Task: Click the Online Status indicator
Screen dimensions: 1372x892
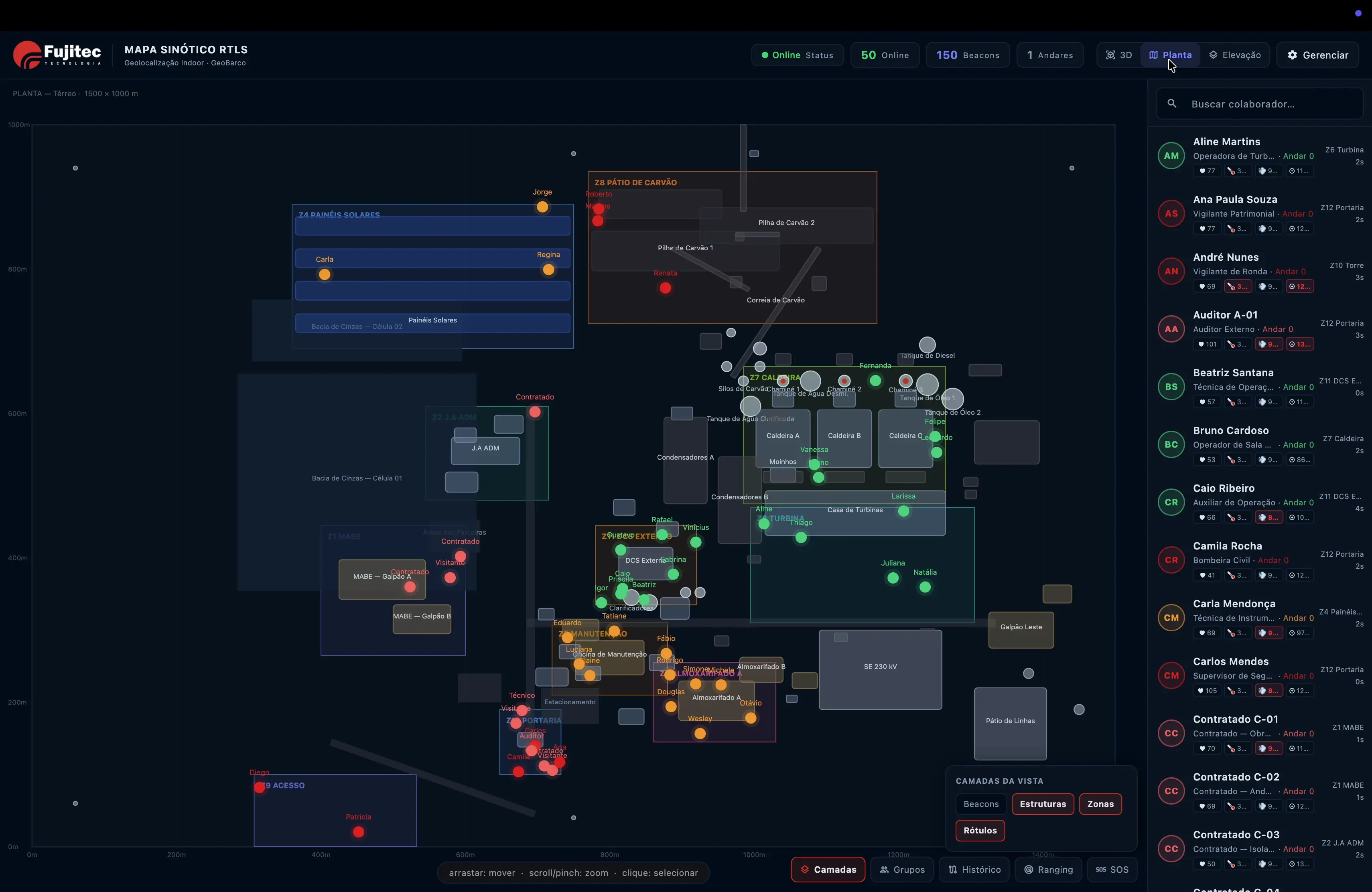Action: [x=797, y=55]
